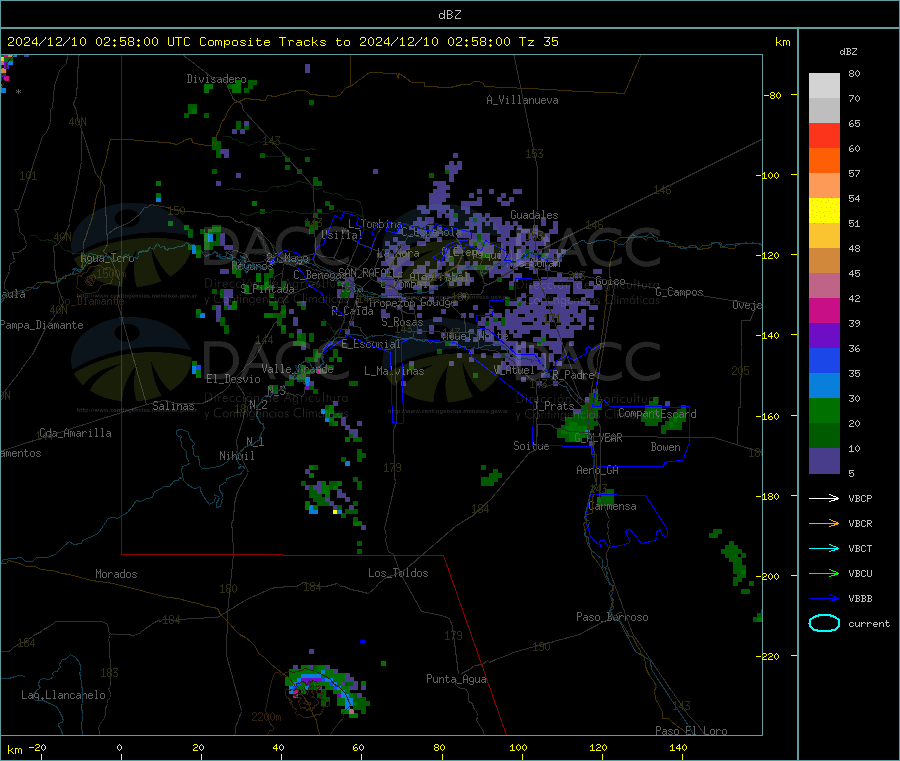Click the 'R_Padre' map label
Image resolution: width=900 pixels, height=761 pixels.
573,375
